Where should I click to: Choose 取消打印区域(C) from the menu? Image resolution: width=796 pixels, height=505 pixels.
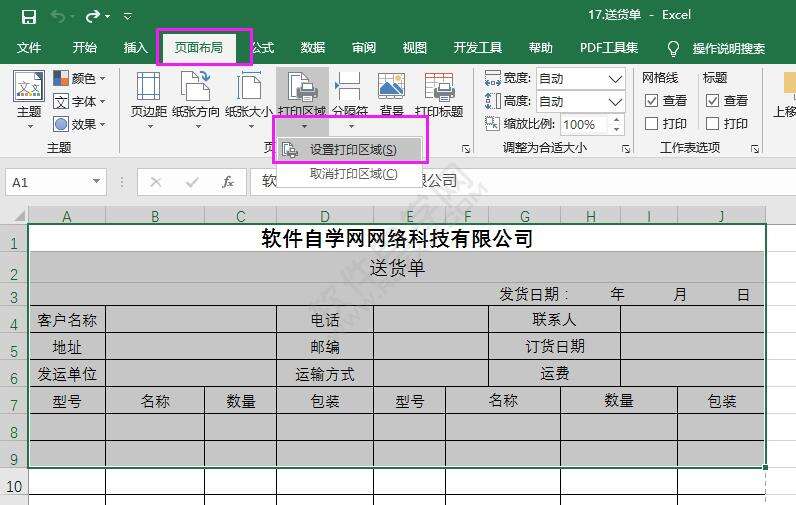[350, 174]
